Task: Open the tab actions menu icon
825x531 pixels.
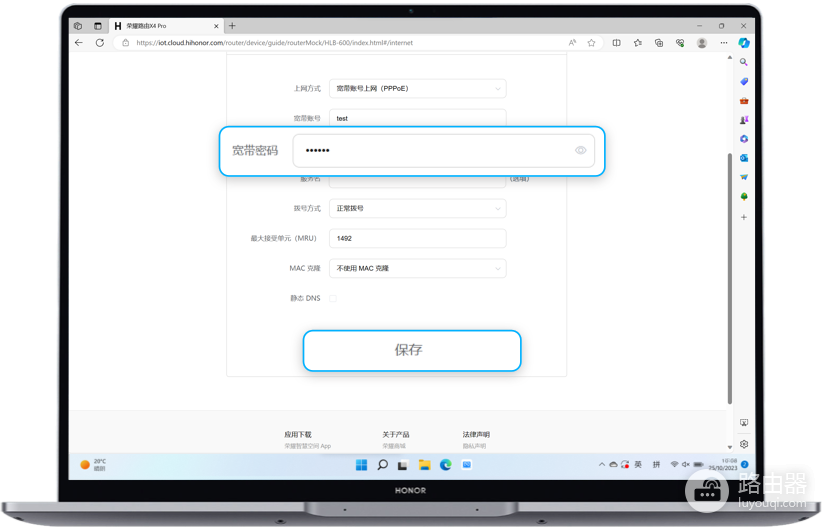Action: (98, 26)
